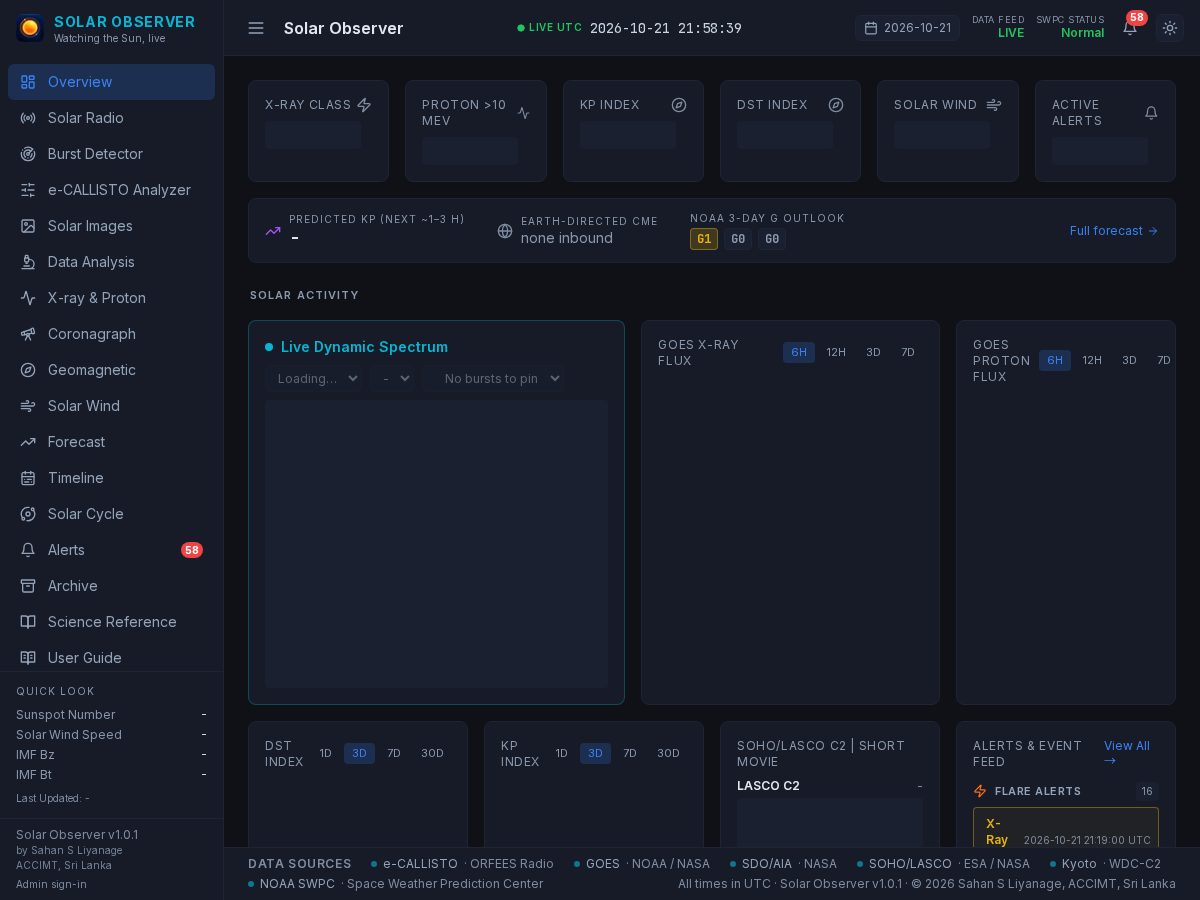Expand the dash dropdown in Live Dynamic Spectrum
The height and width of the screenshot is (900, 1200).
[393, 378]
